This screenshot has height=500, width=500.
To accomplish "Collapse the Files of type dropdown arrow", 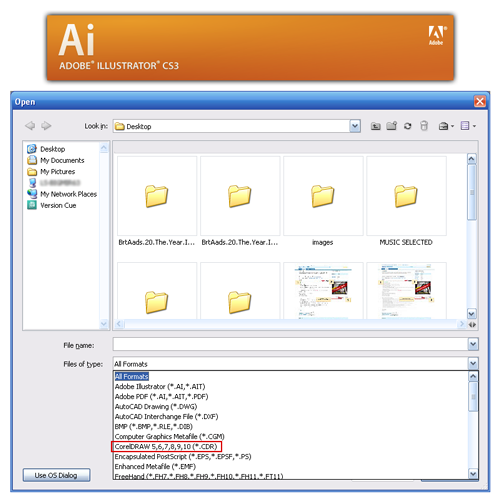I will 473,363.
